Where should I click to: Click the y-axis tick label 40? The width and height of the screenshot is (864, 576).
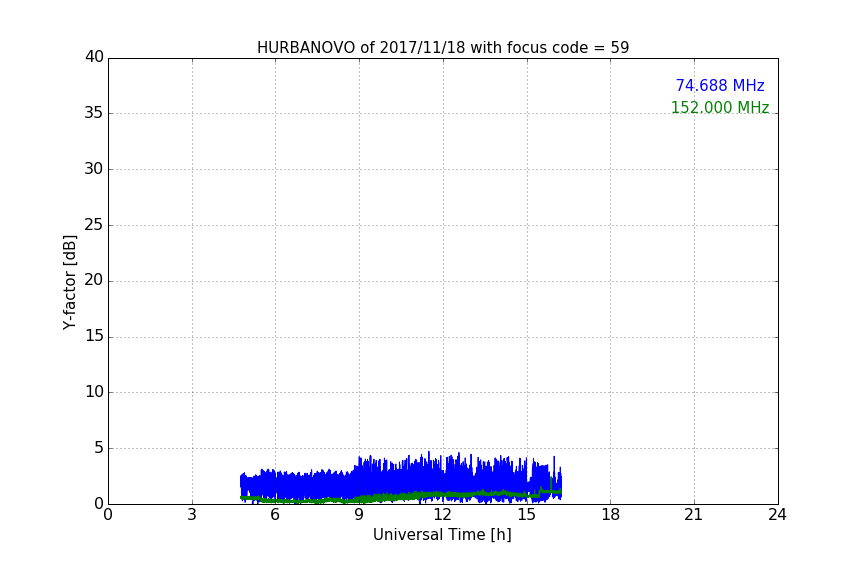(x=94, y=57)
